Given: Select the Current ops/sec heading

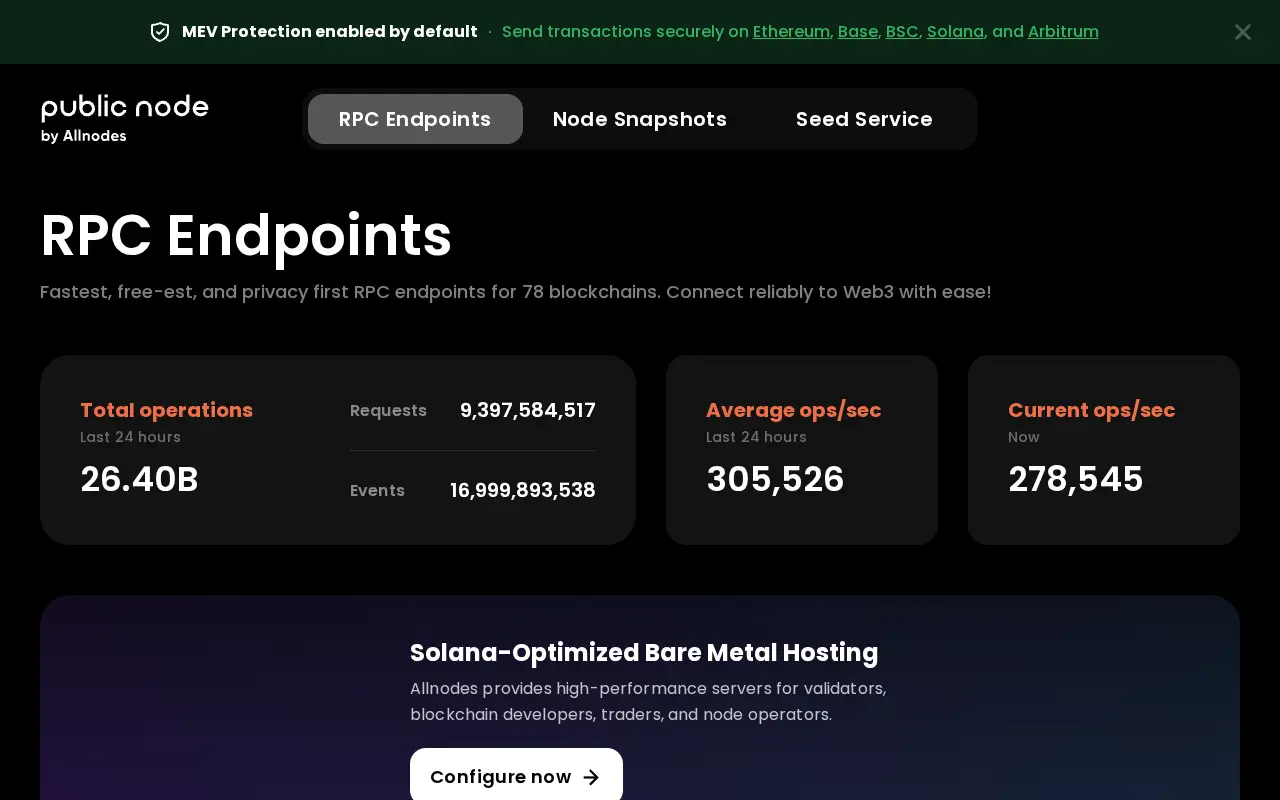Looking at the screenshot, I should tap(1091, 410).
